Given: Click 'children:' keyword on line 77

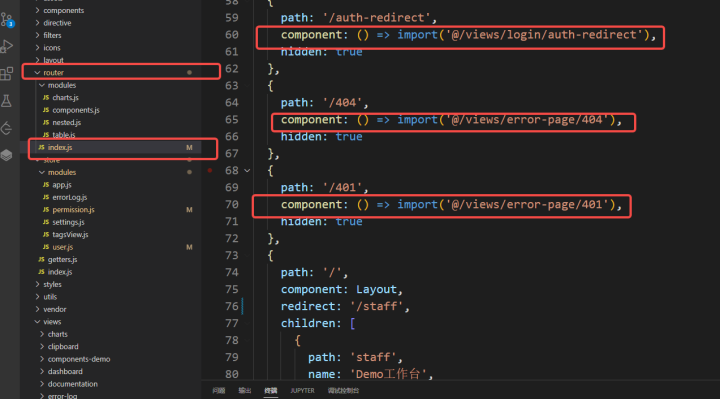Looking at the screenshot, I should point(311,323).
